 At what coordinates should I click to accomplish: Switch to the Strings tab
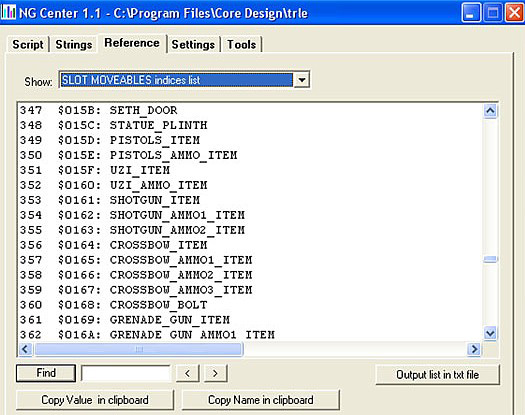pos(74,45)
